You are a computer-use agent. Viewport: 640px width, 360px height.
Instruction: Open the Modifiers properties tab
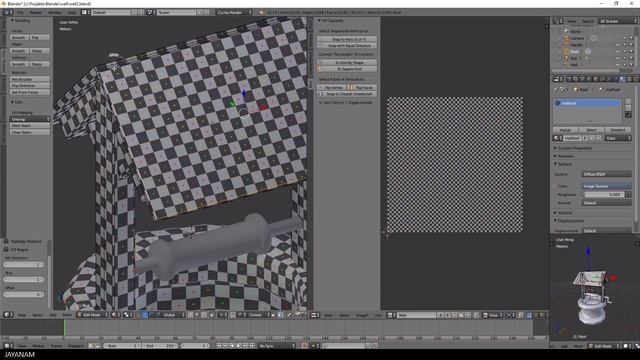(609, 79)
